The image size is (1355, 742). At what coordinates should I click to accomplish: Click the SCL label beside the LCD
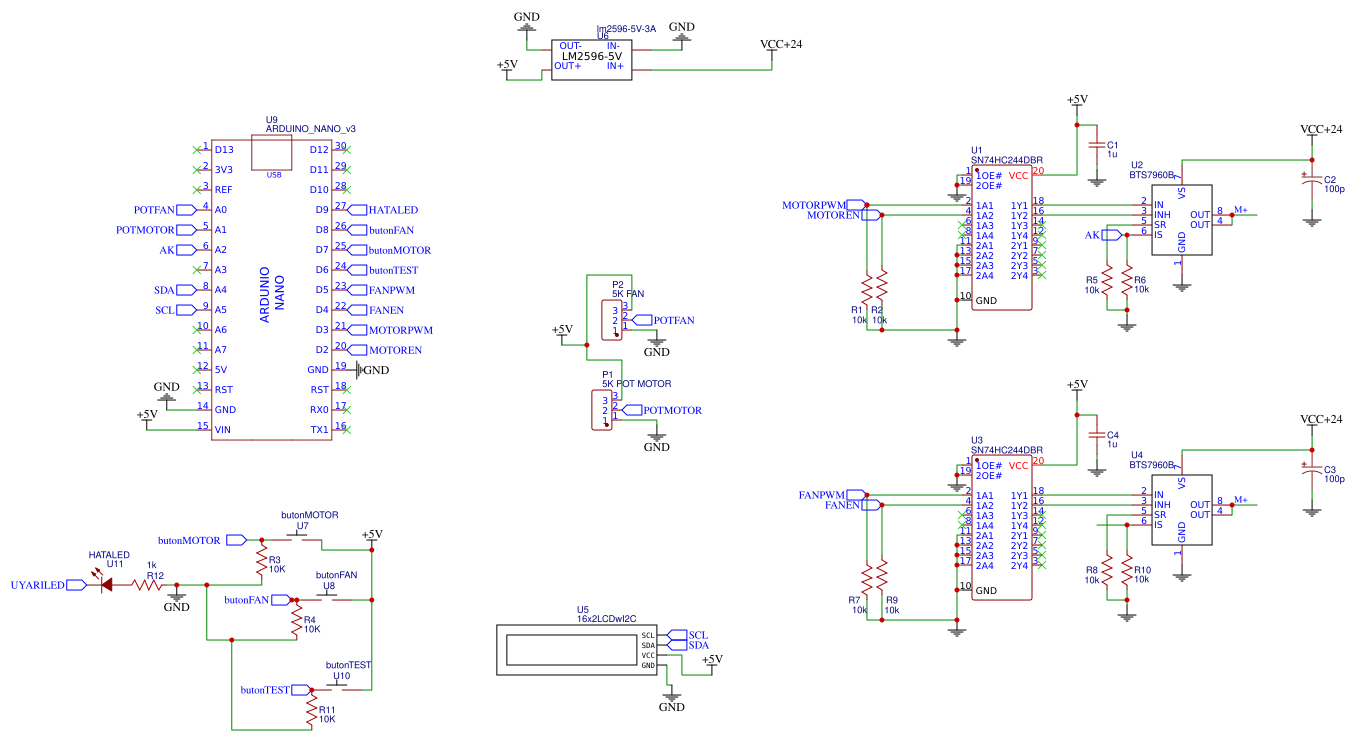[x=692, y=634]
